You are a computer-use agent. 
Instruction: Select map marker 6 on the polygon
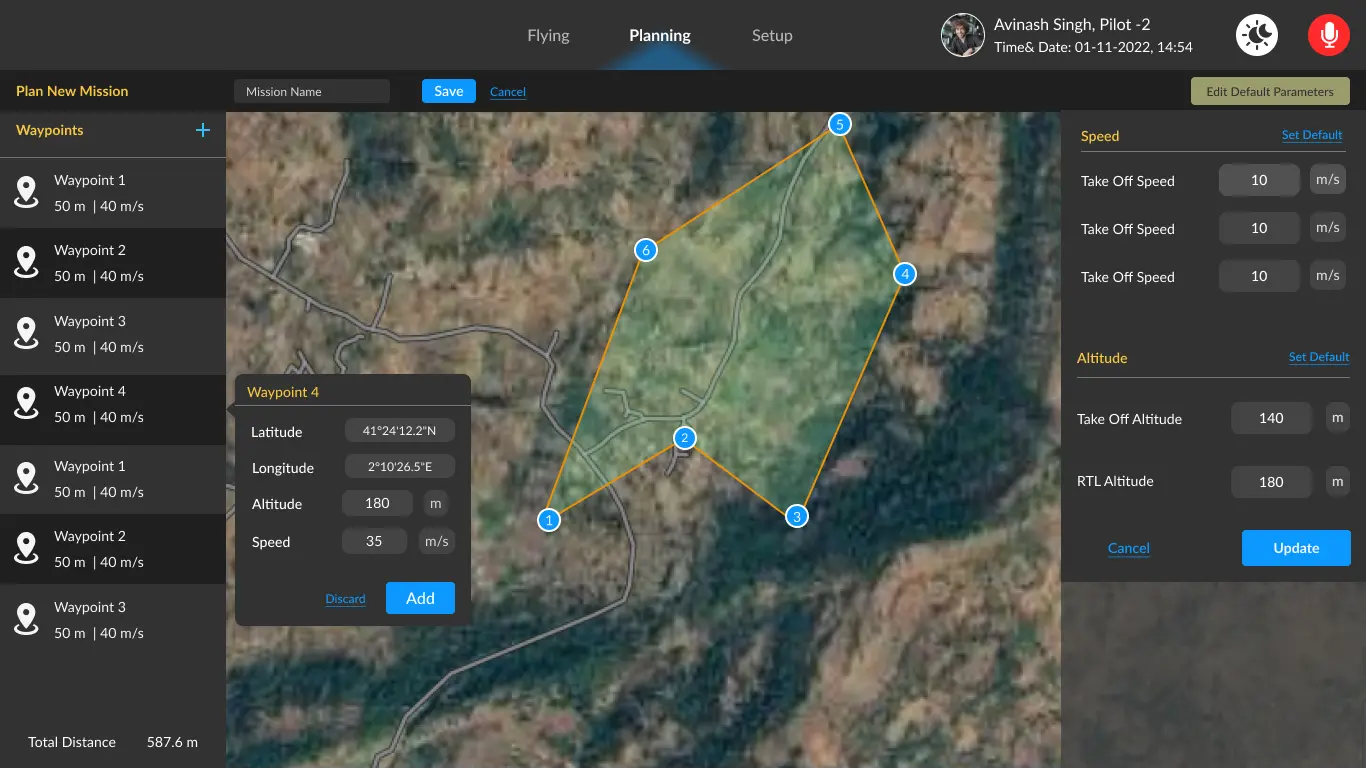coord(646,250)
